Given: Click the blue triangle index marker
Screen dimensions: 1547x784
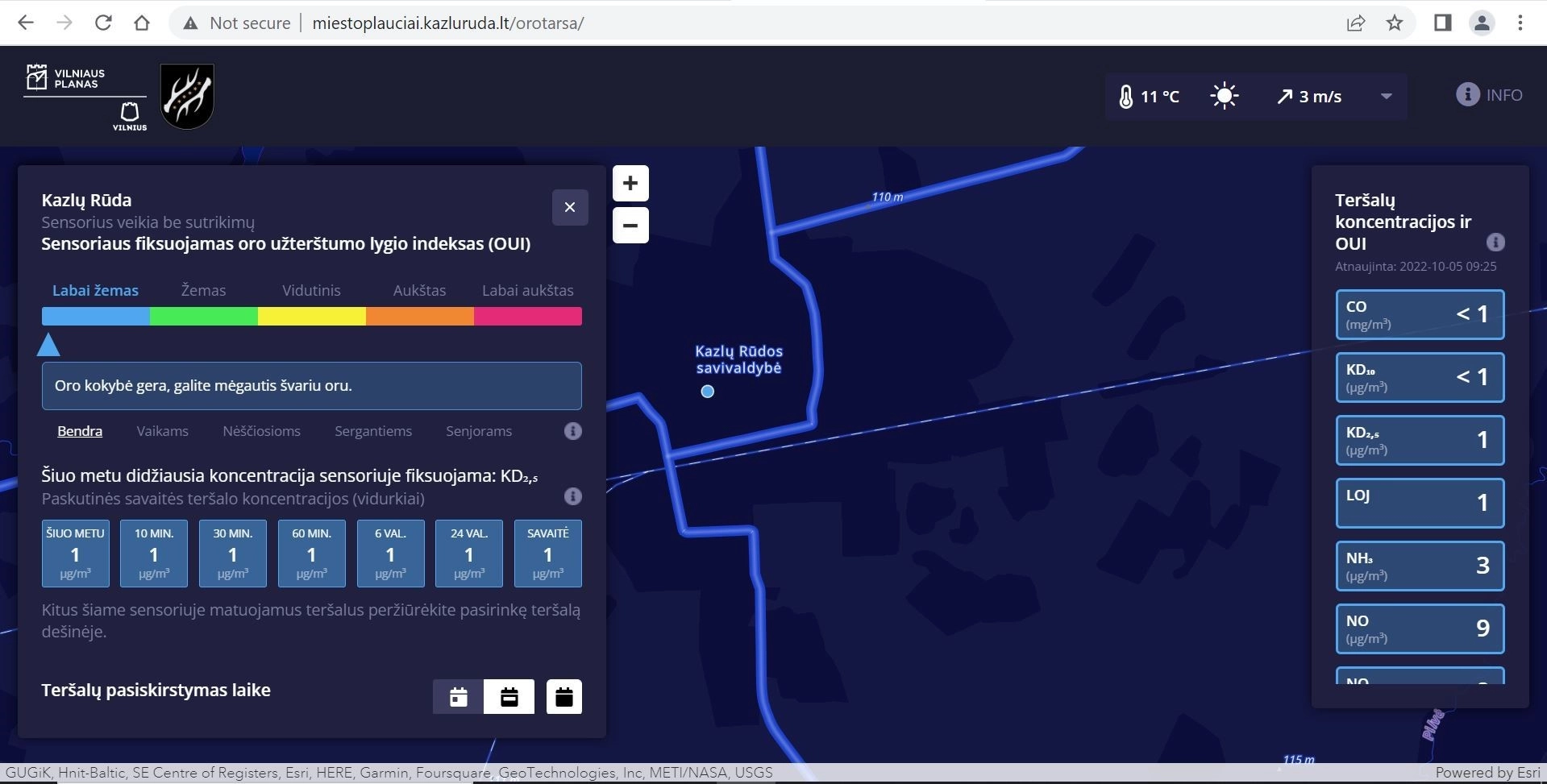Looking at the screenshot, I should point(48,345).
